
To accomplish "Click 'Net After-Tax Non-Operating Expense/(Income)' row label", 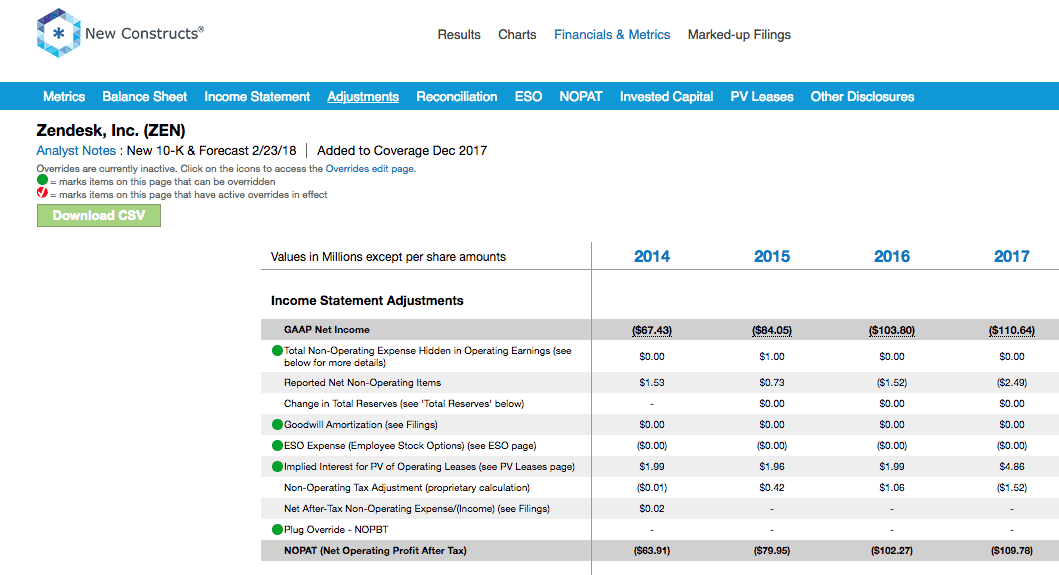I will (x=417, y=508).
